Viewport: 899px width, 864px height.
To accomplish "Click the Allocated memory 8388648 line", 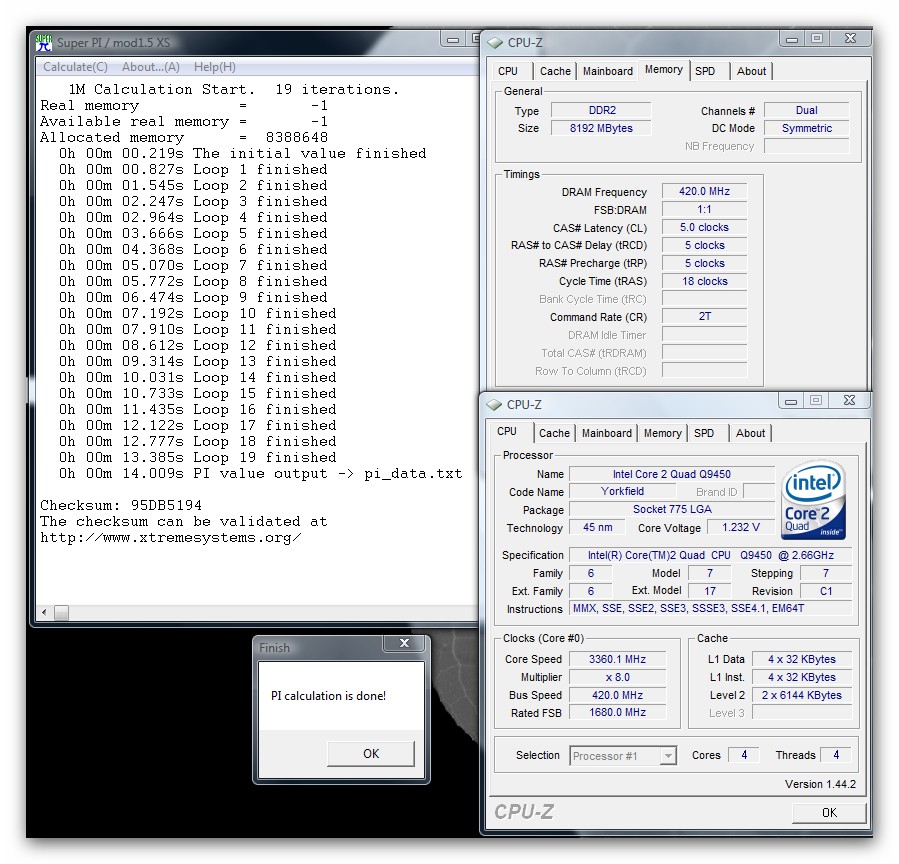I will pyautogui.click(x=183, y=138).
